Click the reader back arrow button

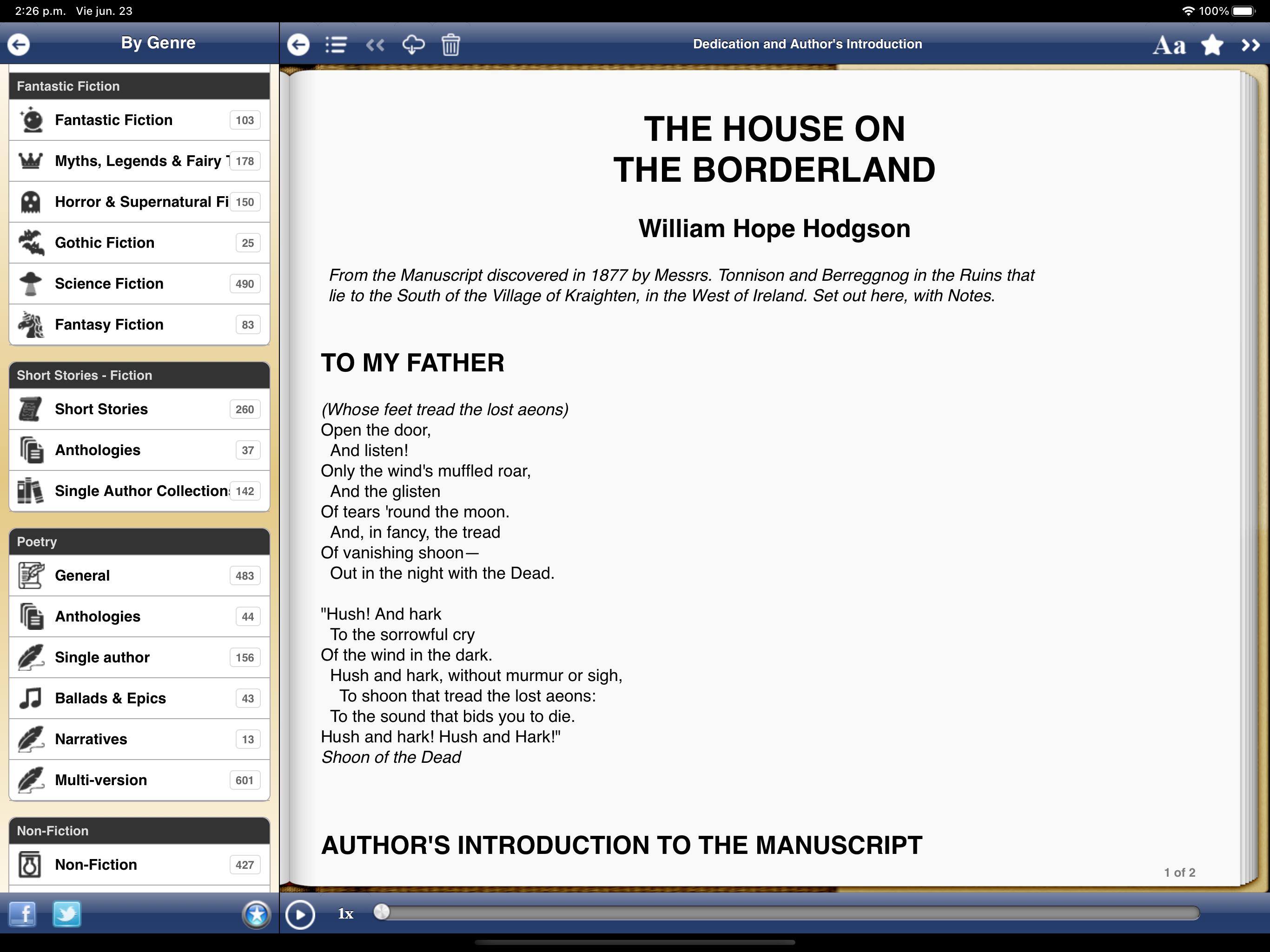[x=298, y=44]
